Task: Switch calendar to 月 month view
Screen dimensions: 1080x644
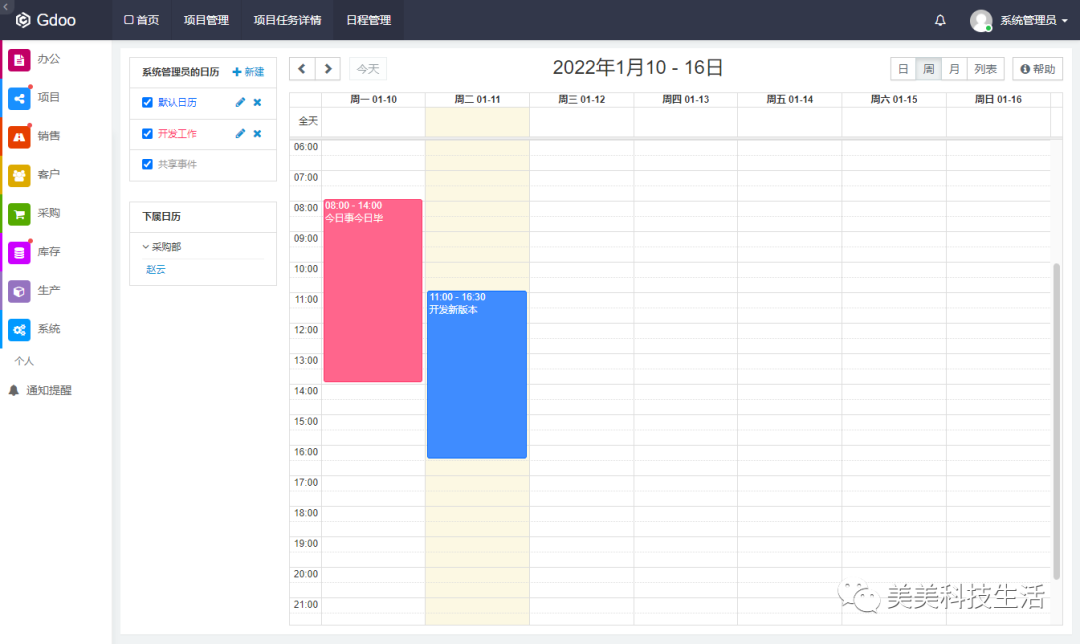Action: 954,69
